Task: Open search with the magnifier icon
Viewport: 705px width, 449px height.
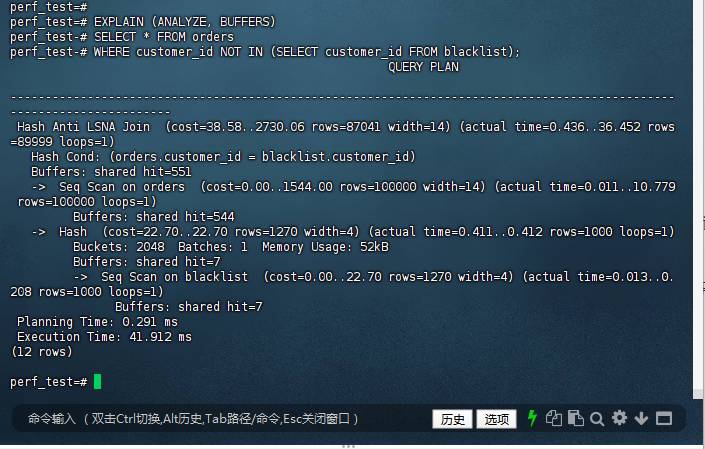Action: (597, 418)
